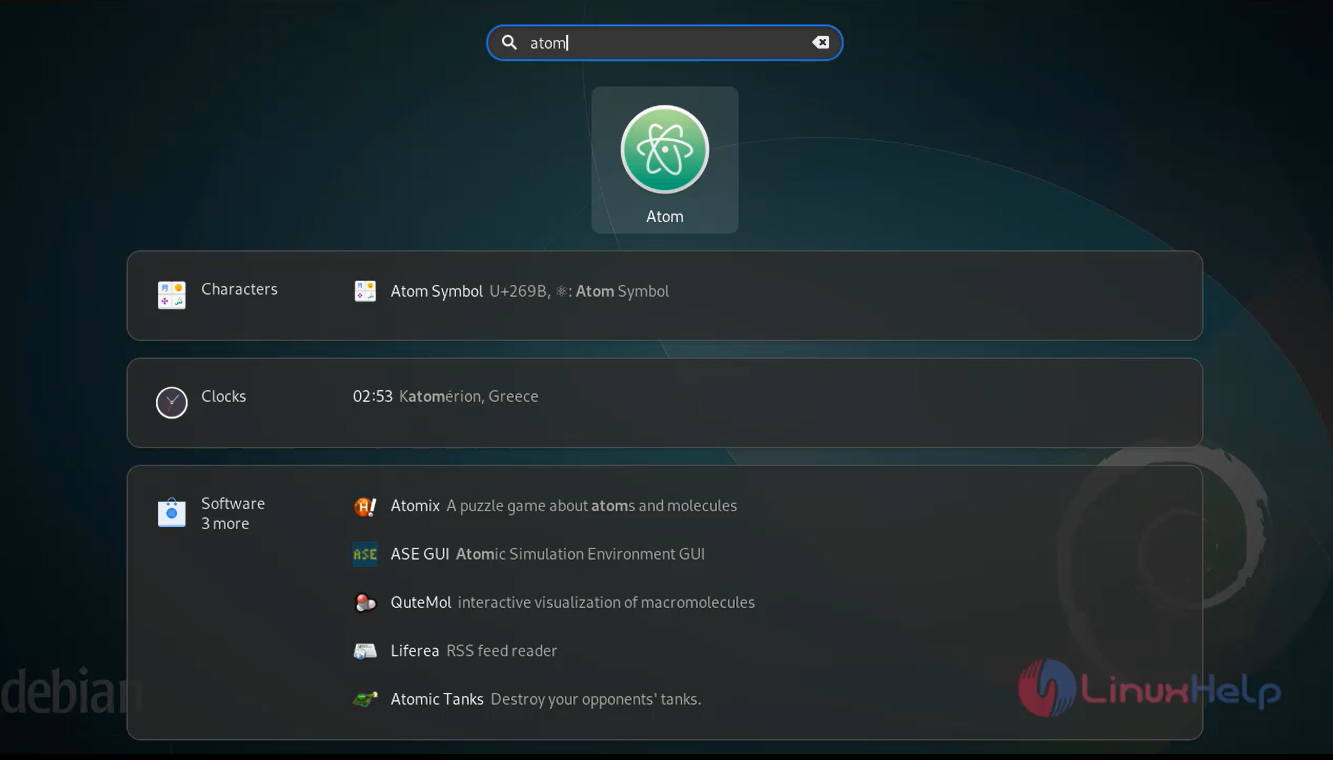This screenshot has height=760, width=1333.
Task: Launch the Atom application icon
Action: click(665, 150)
